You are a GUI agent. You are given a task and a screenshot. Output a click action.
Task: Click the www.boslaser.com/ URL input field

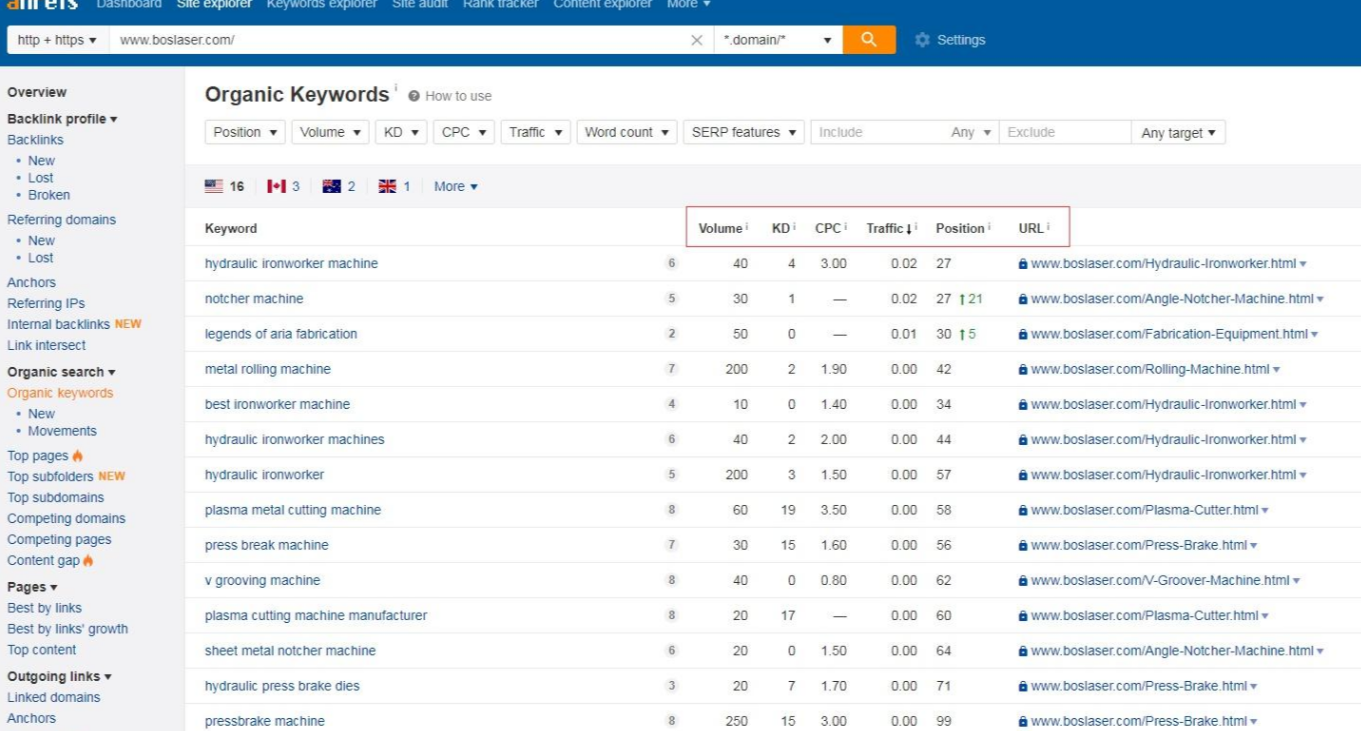click(x=400, y=40)
